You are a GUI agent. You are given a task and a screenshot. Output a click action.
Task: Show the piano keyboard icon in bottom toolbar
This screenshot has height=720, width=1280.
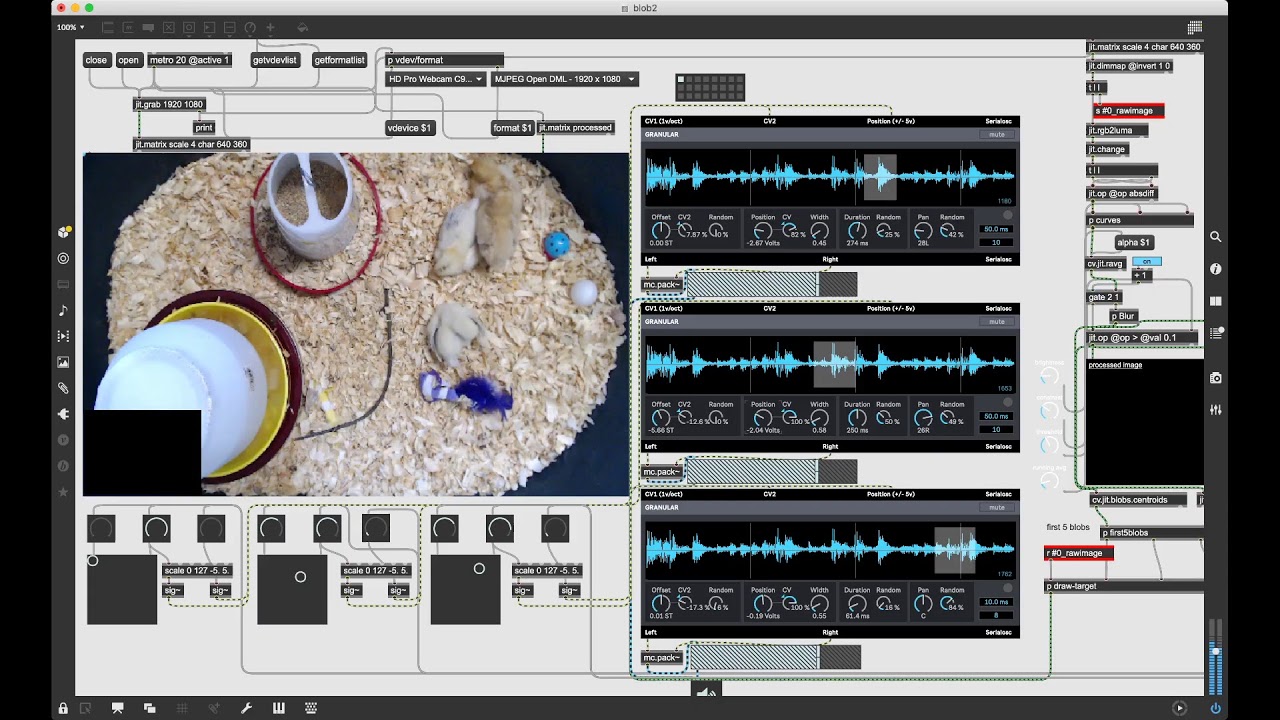278,708
